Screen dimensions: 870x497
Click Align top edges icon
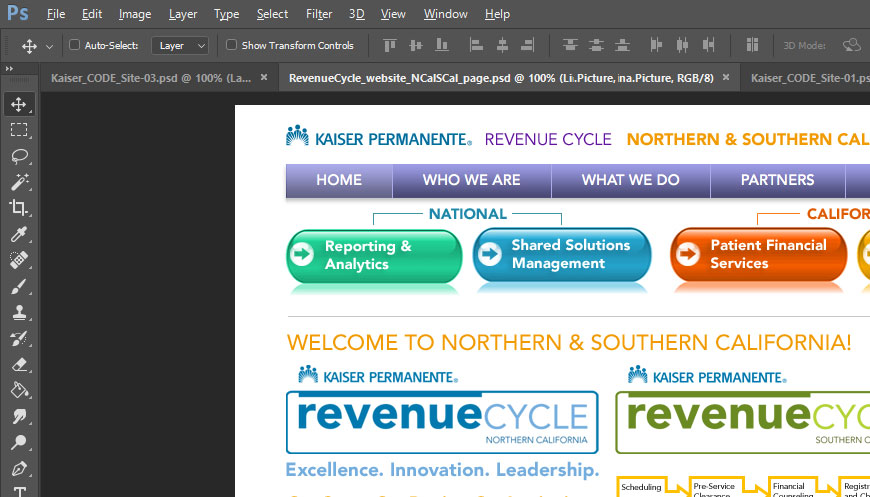[390, 45]
